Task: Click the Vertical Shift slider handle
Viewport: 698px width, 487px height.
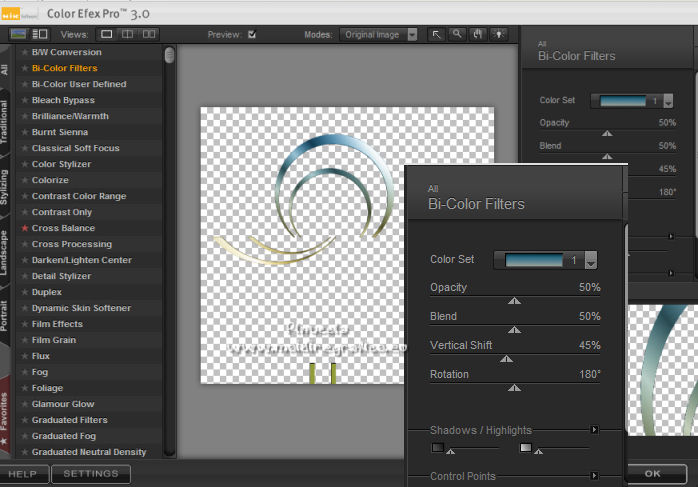Action: tap(506, 357)
